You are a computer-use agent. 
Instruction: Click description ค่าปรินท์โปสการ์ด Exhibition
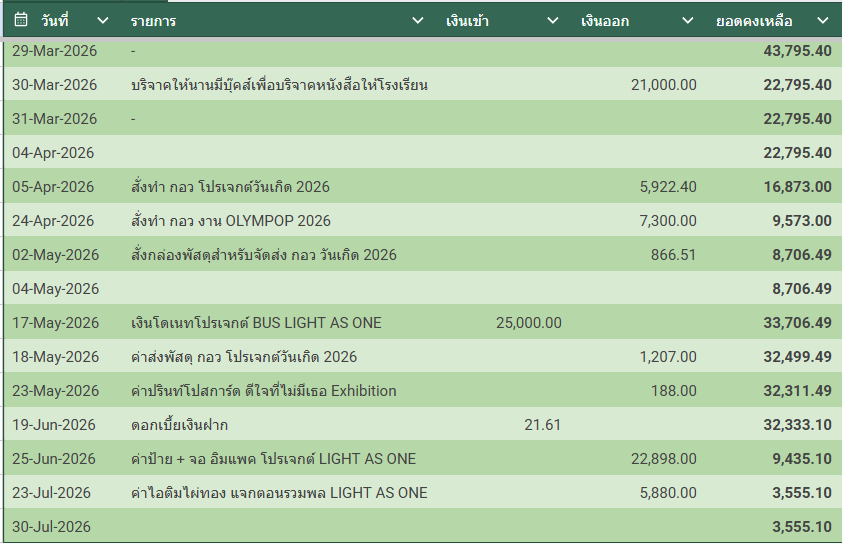264,391
